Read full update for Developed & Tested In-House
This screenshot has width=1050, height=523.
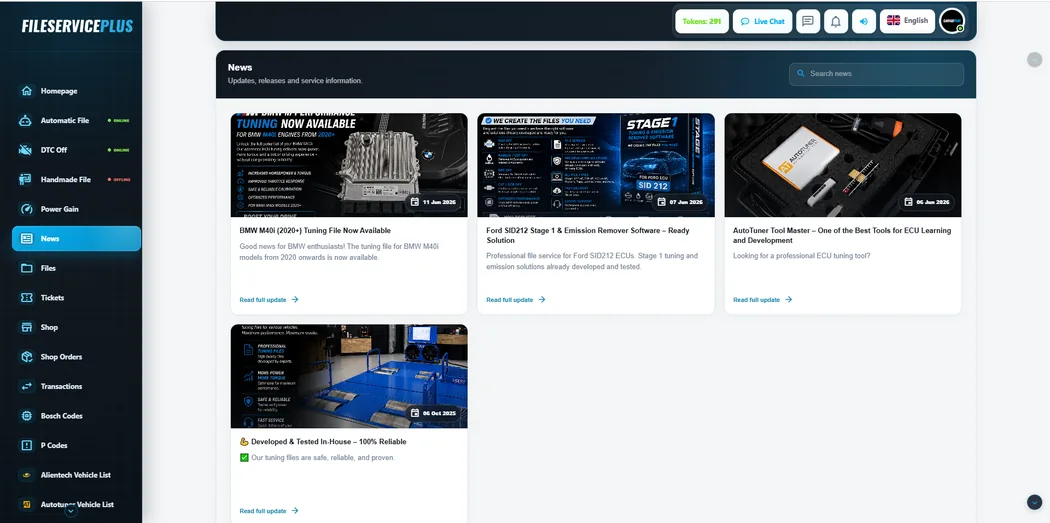click(x=269, y=511)
